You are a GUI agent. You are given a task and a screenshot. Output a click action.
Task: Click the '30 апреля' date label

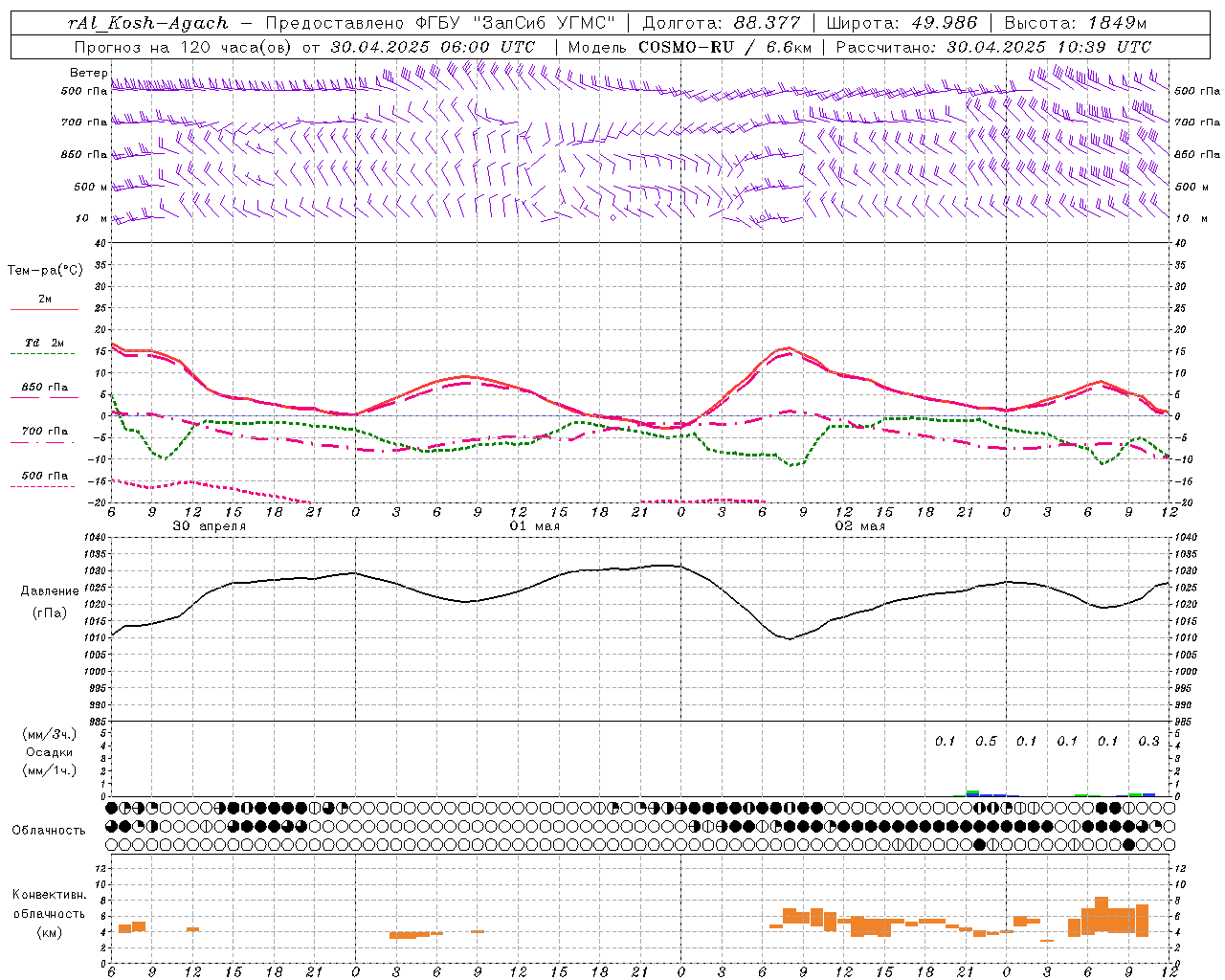pos(210,526)
